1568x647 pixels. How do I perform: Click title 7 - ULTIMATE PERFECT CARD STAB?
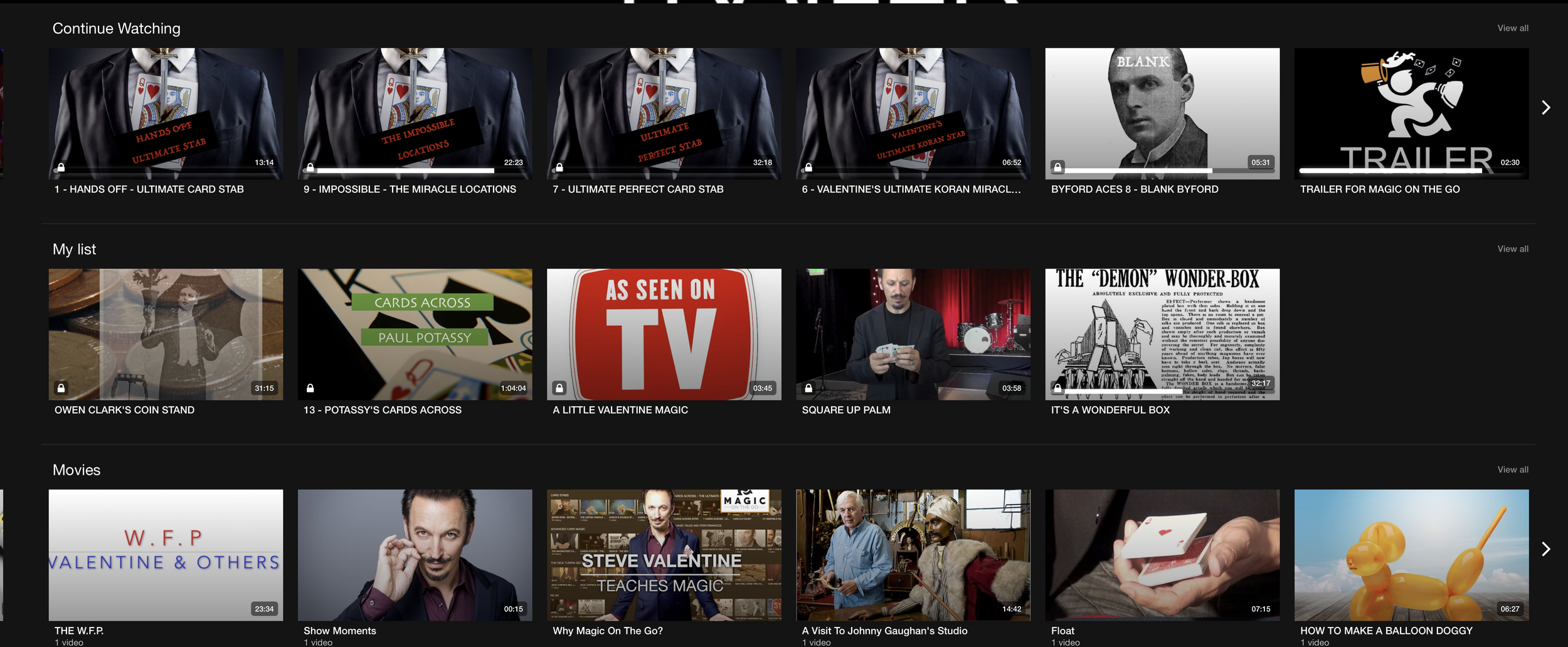point(638,189)
